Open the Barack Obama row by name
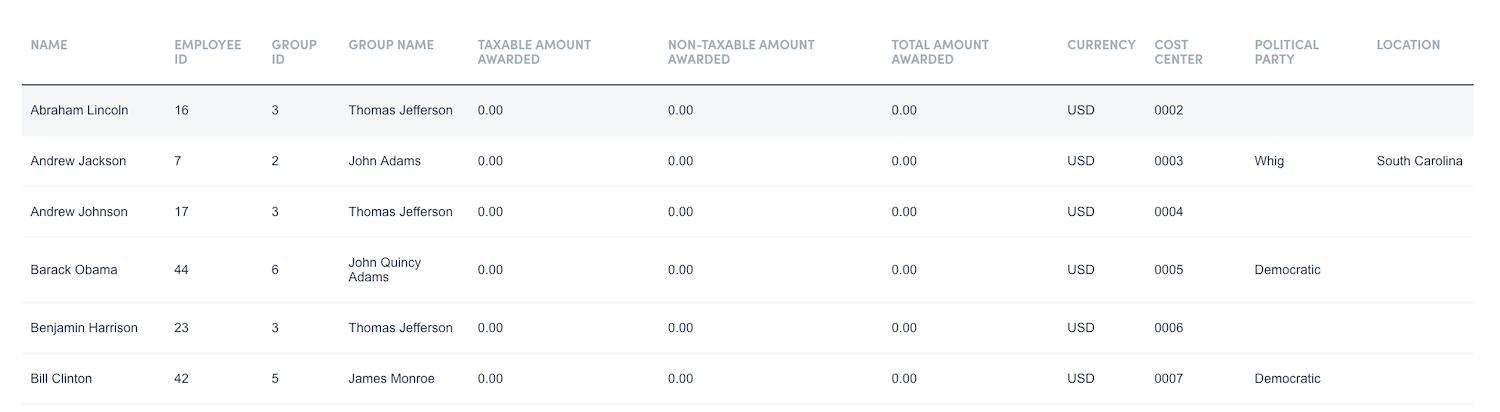 tap(74, 270)
